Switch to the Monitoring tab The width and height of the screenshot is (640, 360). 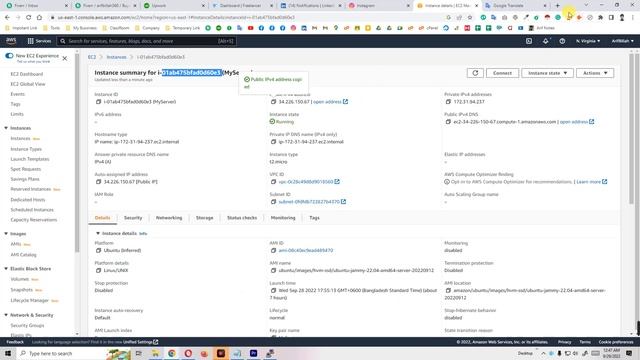pyautogui.click(x=283, y=218)
